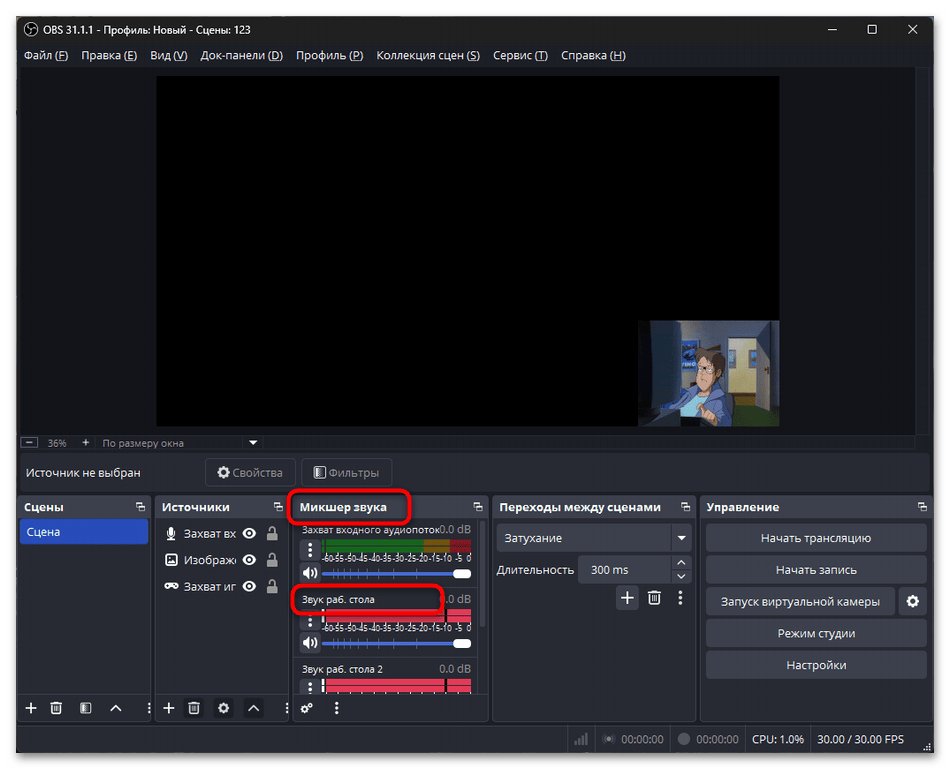This screenshot has width=950, height=769.
Task: Remove the scene transition with trash icon
Action: 654,598
